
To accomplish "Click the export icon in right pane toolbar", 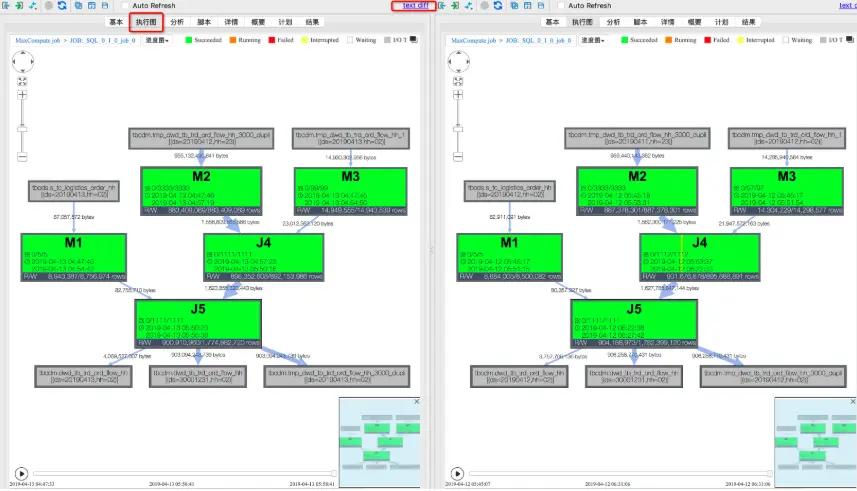I will 442,5.
